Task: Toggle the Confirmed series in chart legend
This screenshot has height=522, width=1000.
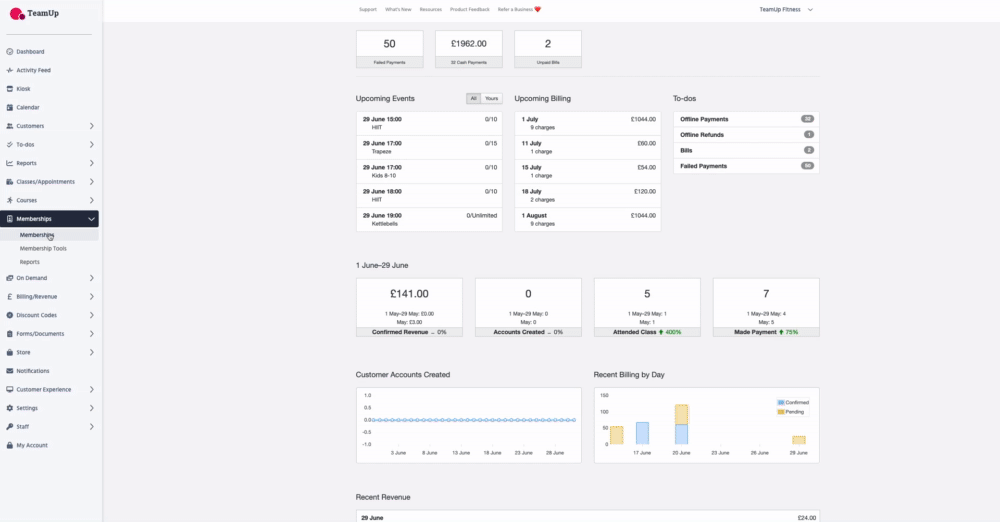Action: [x=795, y=402]
